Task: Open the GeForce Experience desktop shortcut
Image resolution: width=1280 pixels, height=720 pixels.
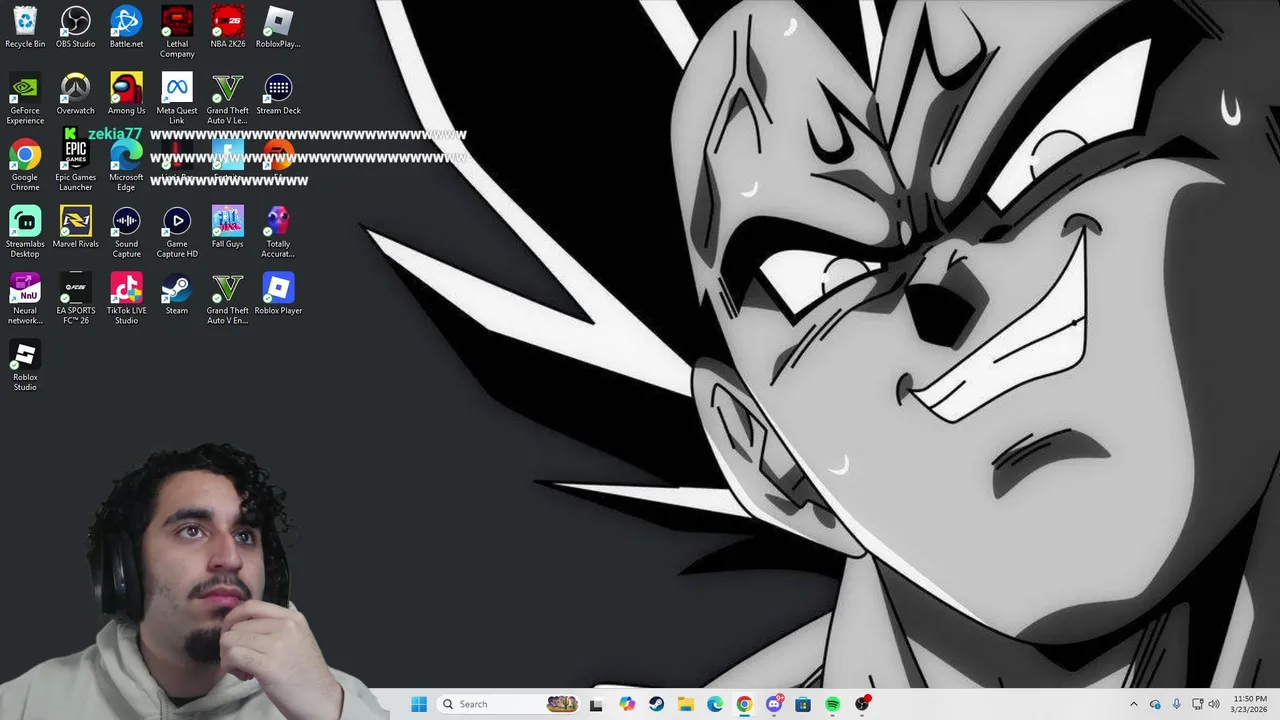Action: (25, 99)
